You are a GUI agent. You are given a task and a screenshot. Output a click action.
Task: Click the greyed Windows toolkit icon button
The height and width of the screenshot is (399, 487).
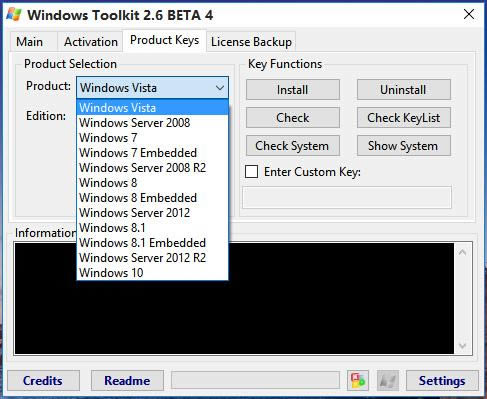[x=388, y=380]
